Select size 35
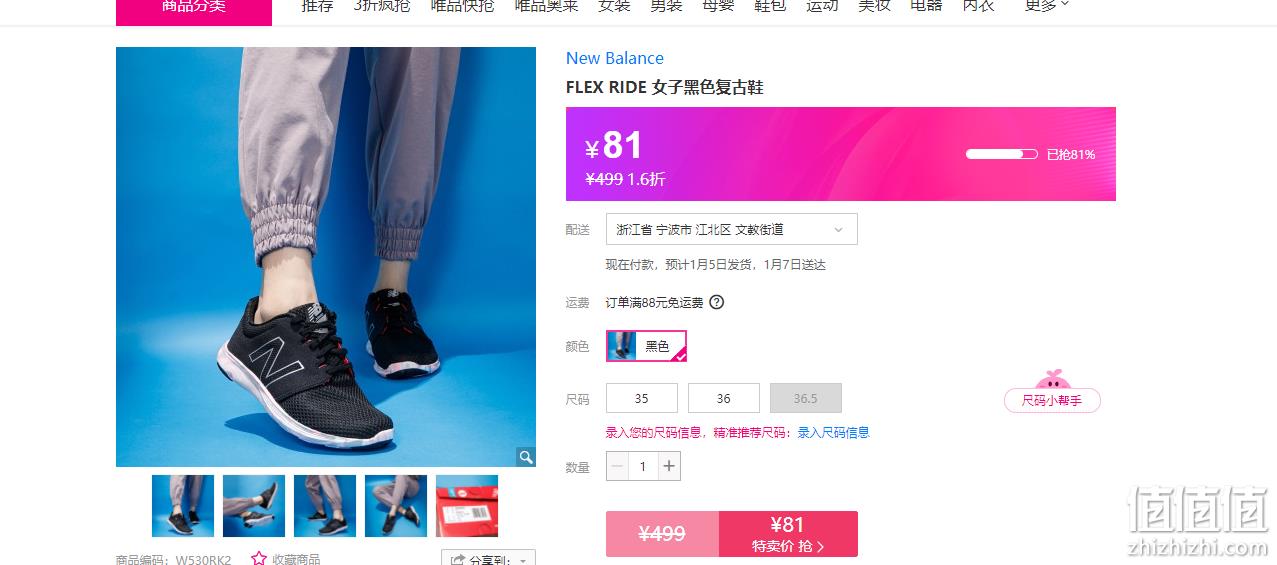Viewport: 1277px width, 565px height. pyautogui.click(x=642, y=398)
